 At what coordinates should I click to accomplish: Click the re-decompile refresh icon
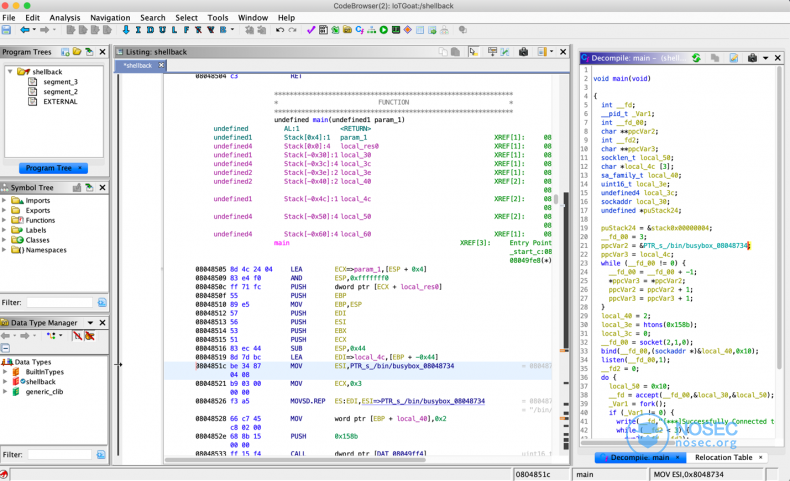[x=696, y=58]
